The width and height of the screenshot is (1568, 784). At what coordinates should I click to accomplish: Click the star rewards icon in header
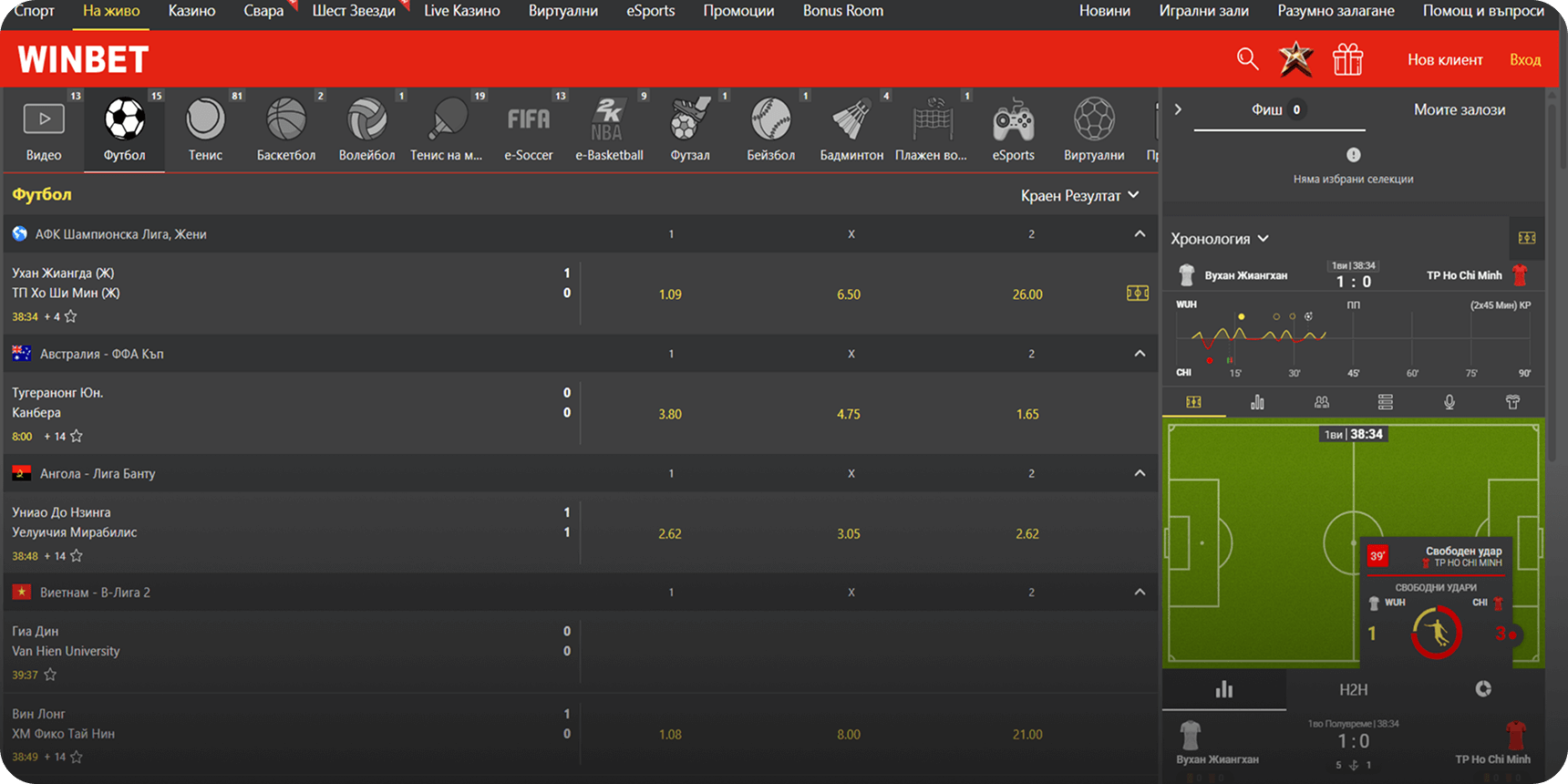pos(1295,59)
